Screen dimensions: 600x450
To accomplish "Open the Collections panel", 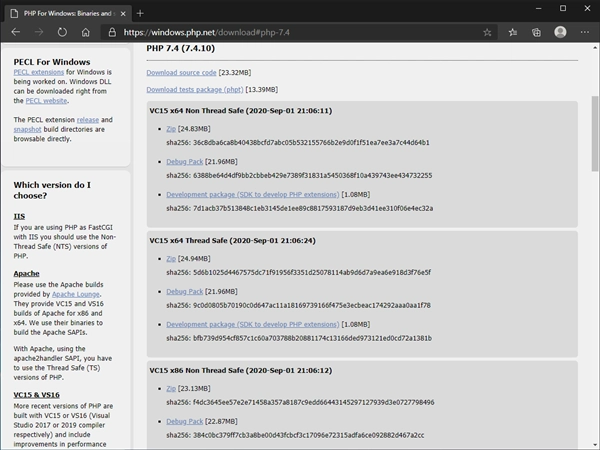I will [536, 33].
